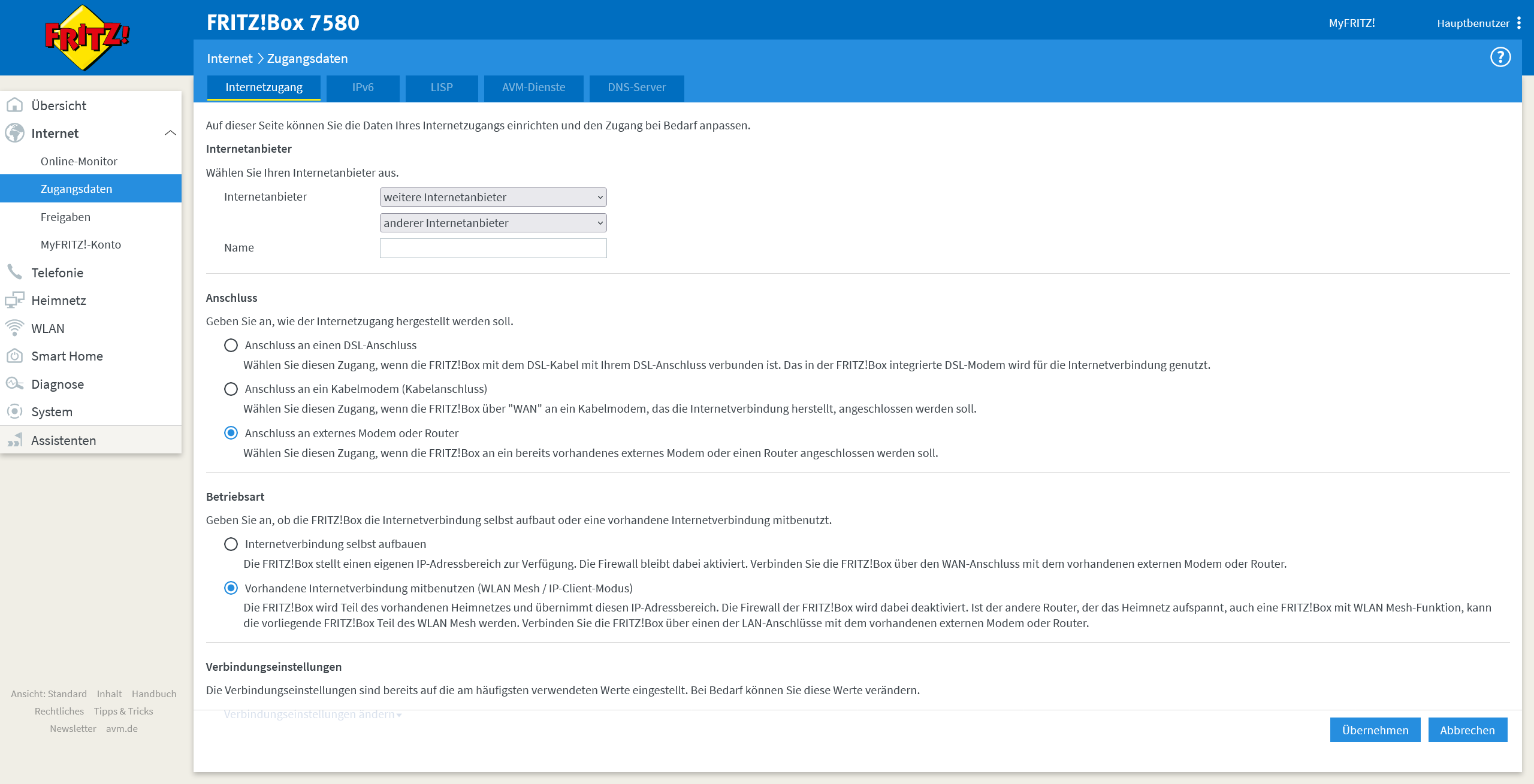The width and height of the screenshot is (1534, 784).
Task: Open the Inhalt footer link
Action: click(x=109, y=694)
